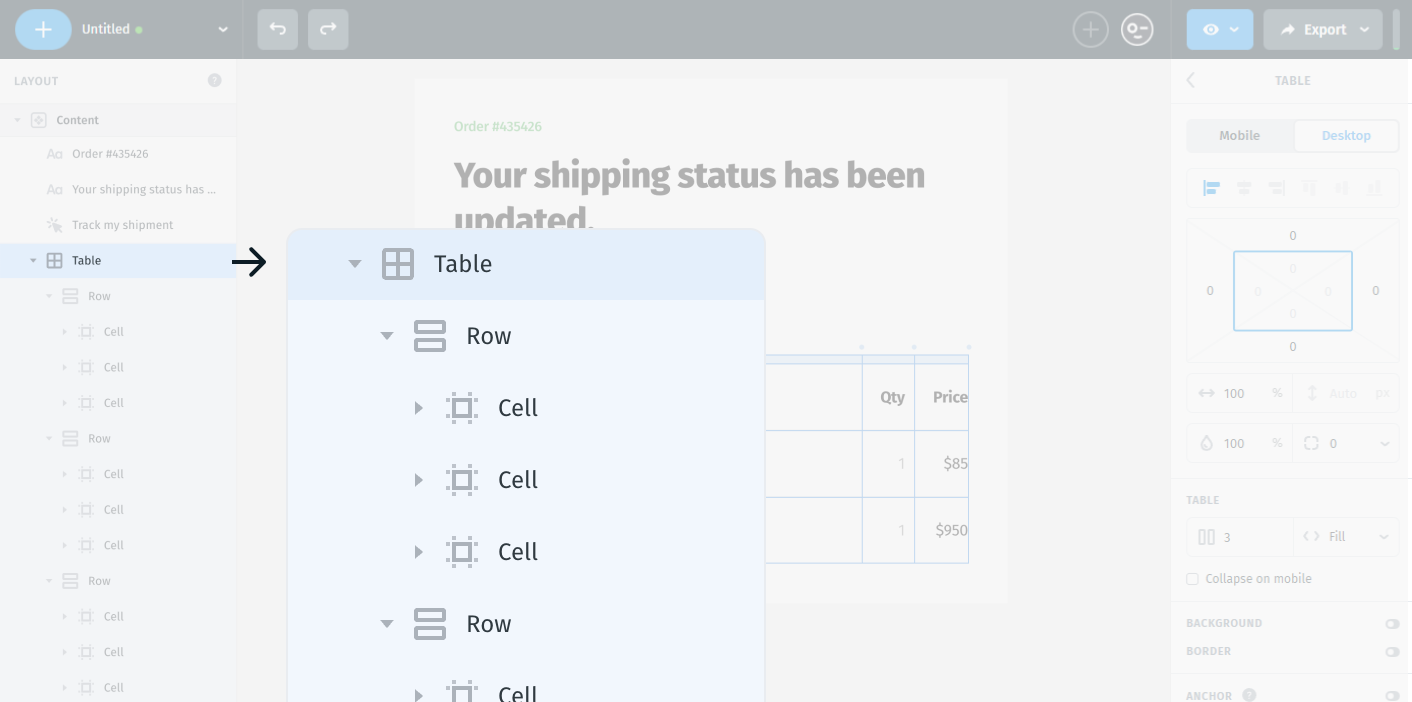Click the redo arrow button
The width and height of the screenshot is (1412, 702).
point(328,30)
